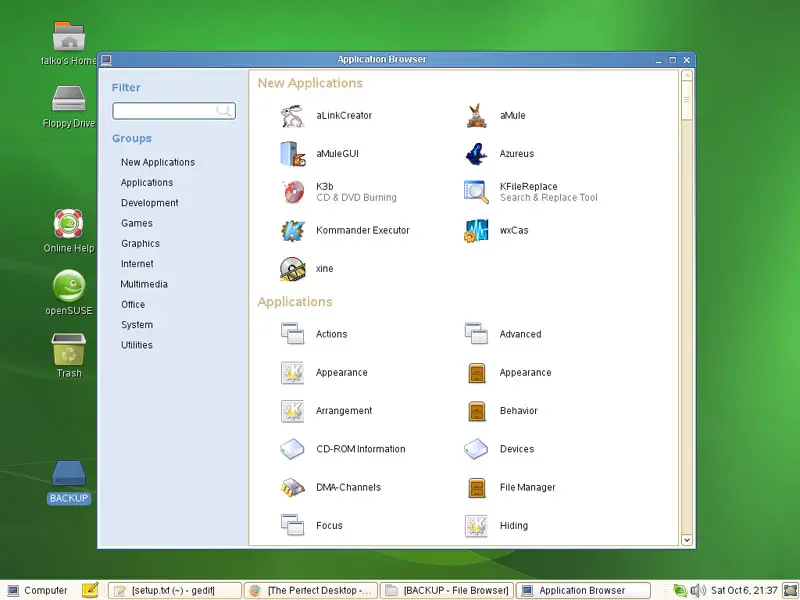Click the note-taking pencil panel icon

90,590
